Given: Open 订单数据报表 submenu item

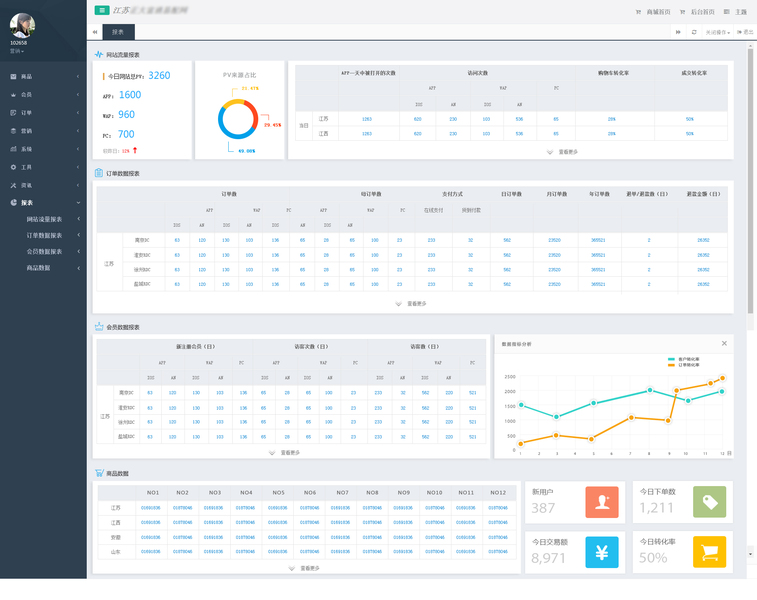Looking at the screenshot, I should tap(44, 236).
